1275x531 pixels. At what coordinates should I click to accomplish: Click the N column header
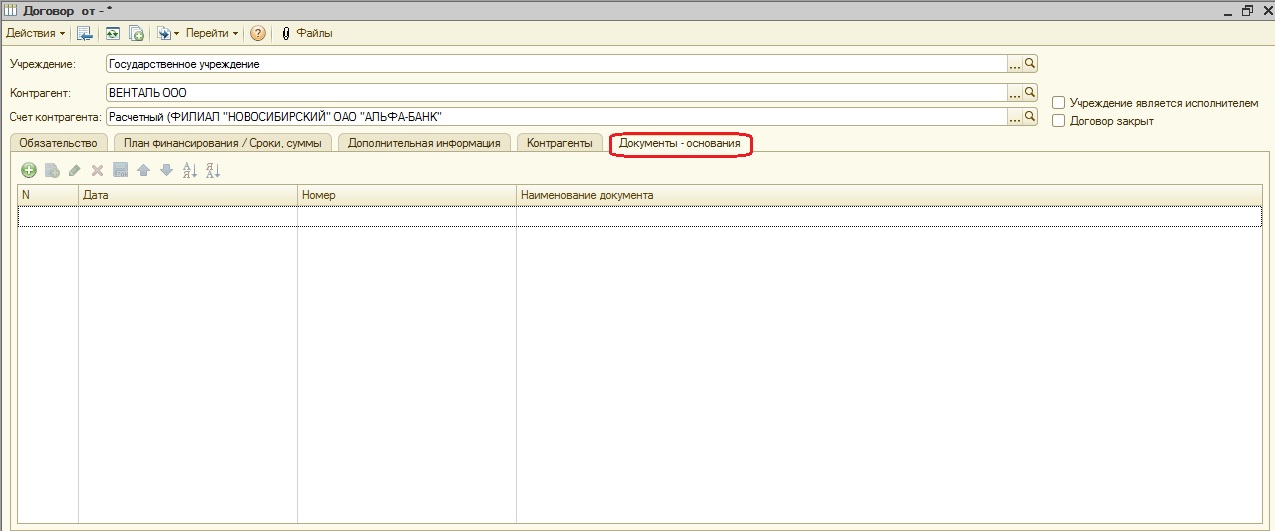coord(48,195)
